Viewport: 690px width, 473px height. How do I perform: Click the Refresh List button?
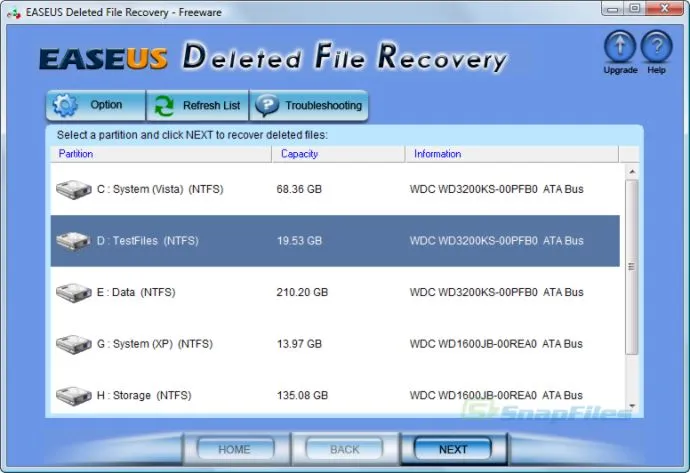point(198,106)
